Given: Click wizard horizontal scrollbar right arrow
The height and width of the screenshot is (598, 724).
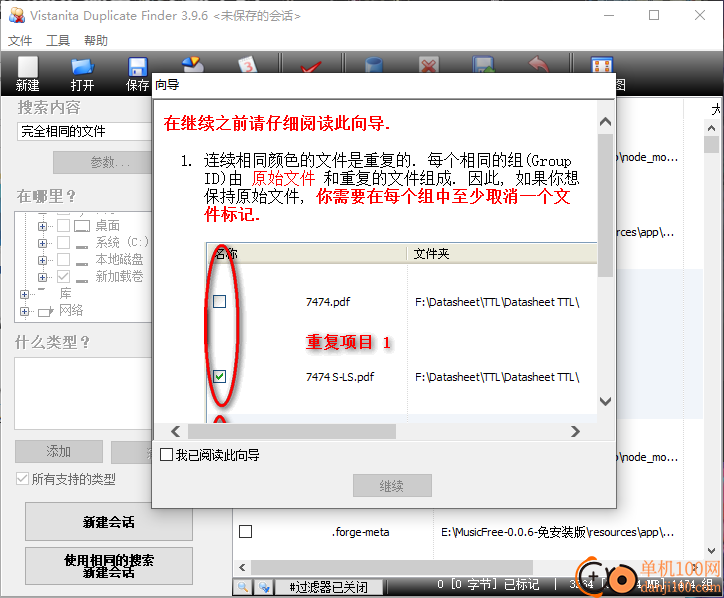Looking at the screenshot, I should tap(575, 431).
